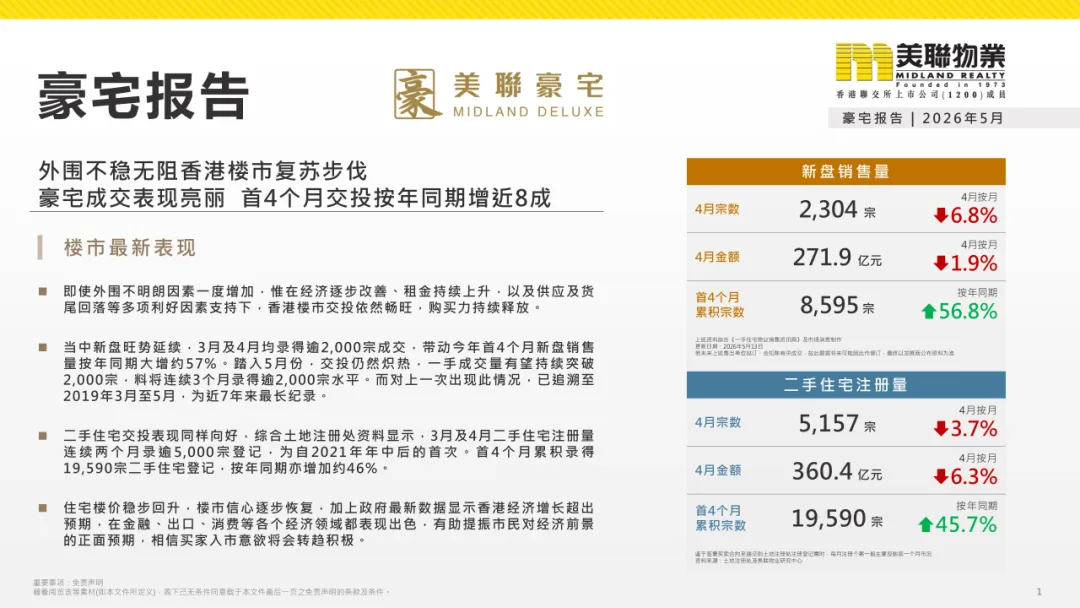This screenshot has height=608, width=1080.
Task: Click paragraph starting 二手住宅交投表现同样向好
Action: click(329, 452)
